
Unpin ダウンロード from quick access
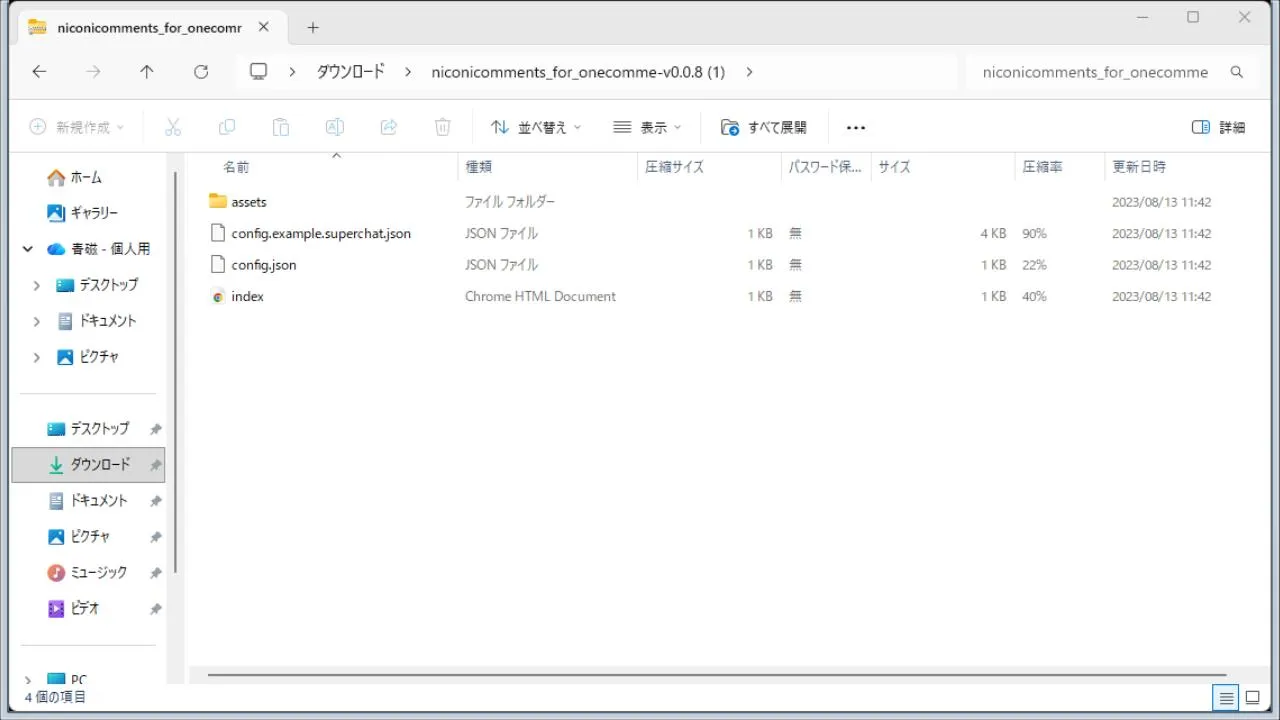click(x=155, y=465)
